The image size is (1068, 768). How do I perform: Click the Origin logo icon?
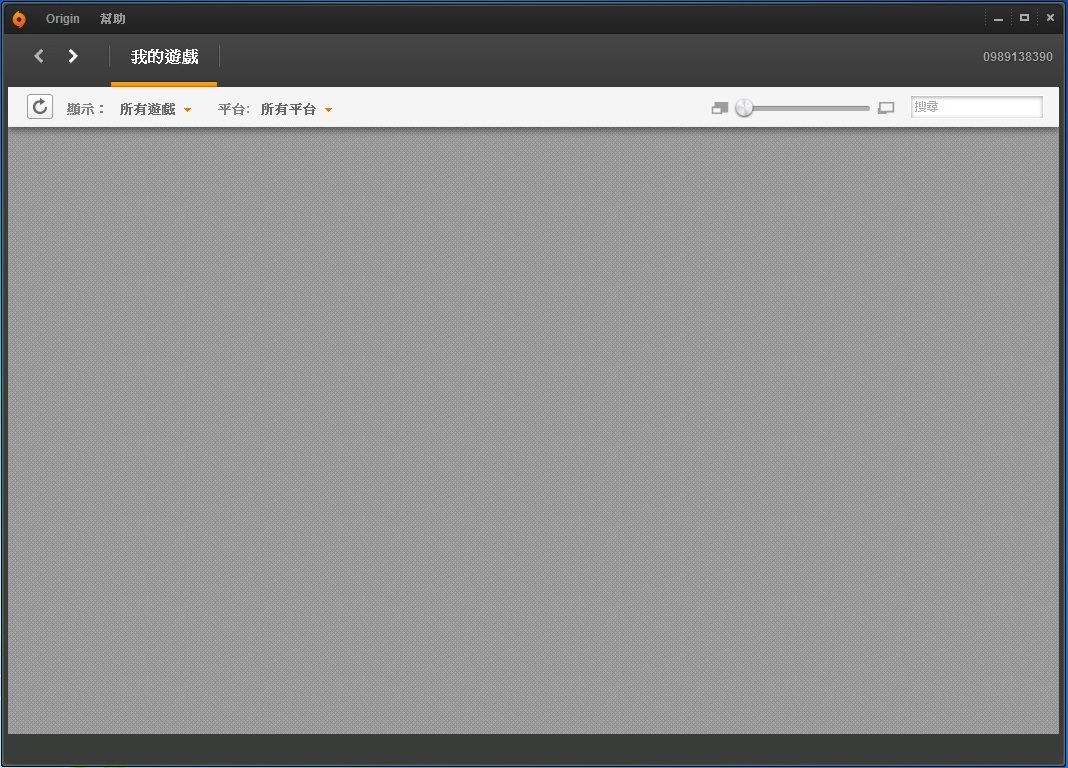tap(18, 19)
